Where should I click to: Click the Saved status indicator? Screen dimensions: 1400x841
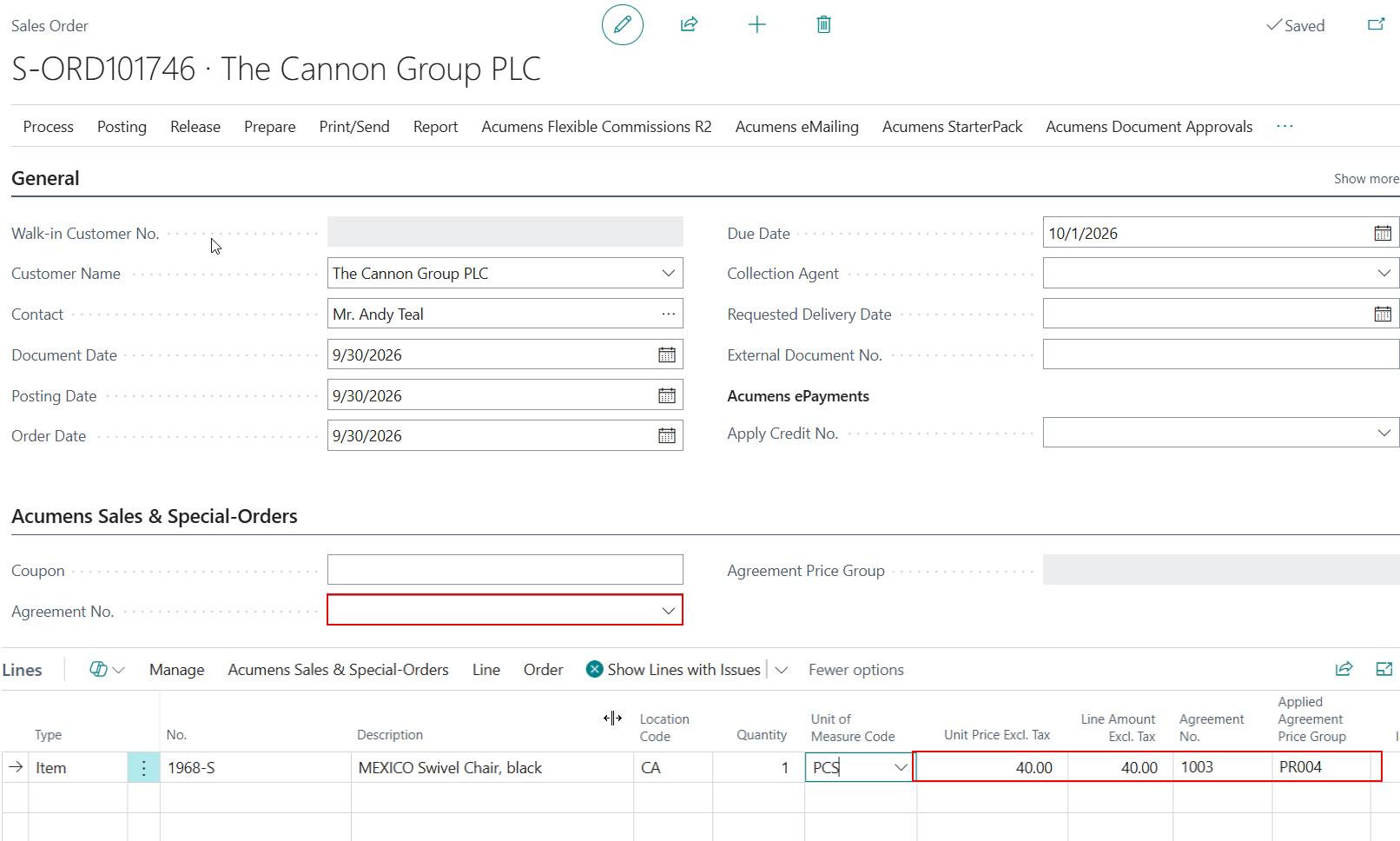coord(1295,25)
